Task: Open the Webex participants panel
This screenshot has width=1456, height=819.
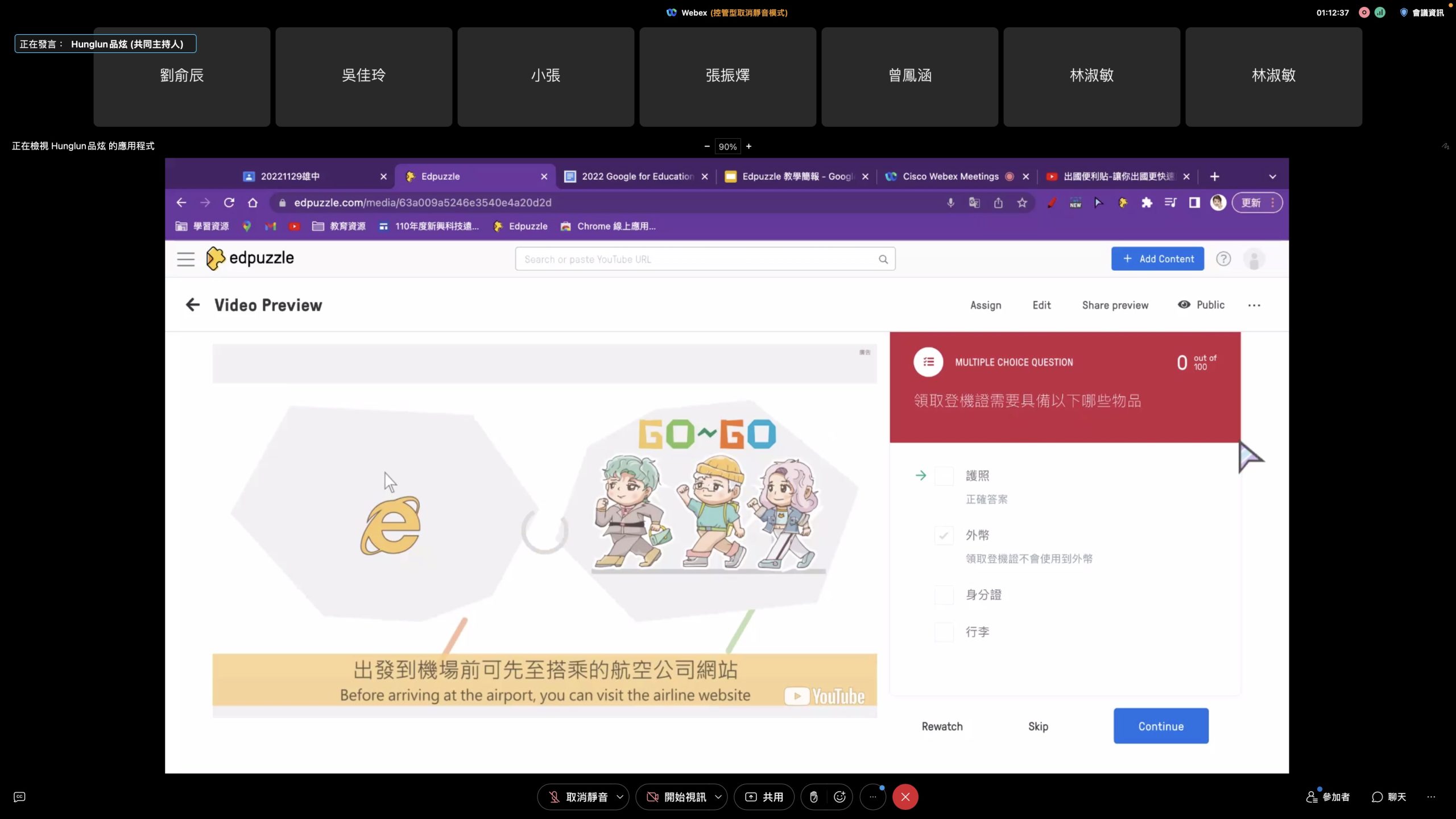Action: coord(1328,797)
